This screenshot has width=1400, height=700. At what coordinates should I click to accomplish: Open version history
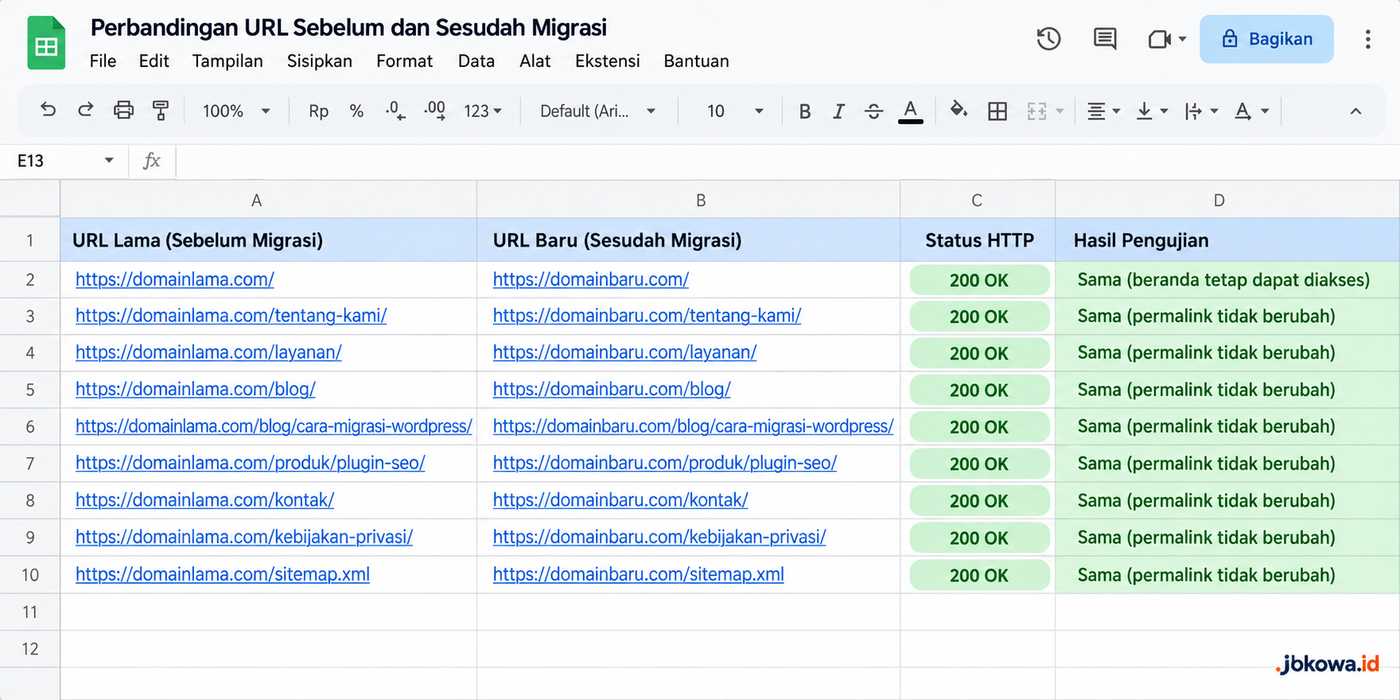coord(1048,39)
